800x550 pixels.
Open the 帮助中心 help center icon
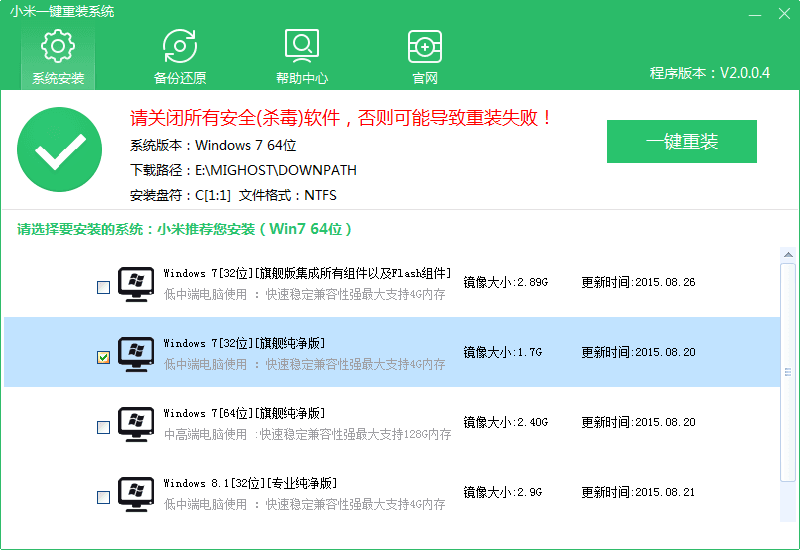302,57
